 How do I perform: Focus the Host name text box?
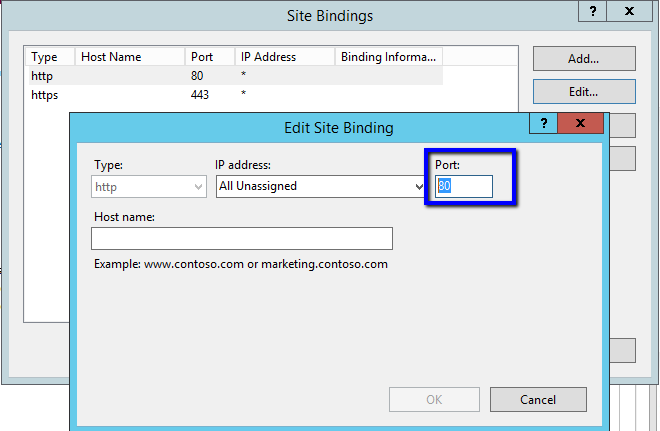click(x=241, y=238)
